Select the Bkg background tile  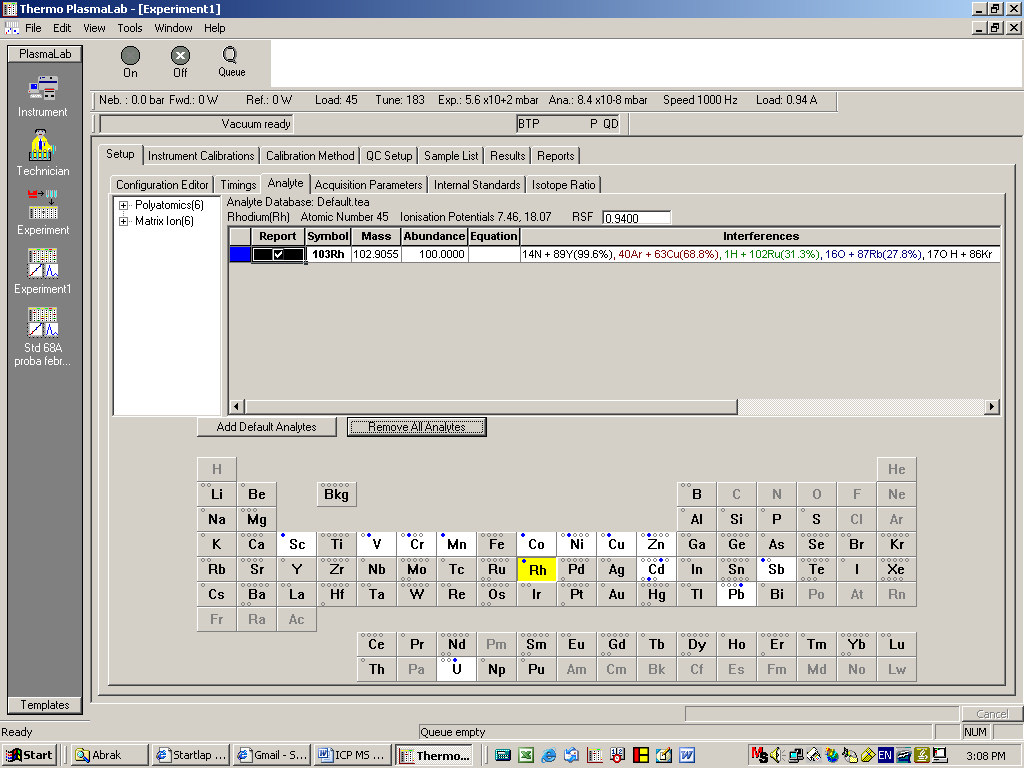336,494
